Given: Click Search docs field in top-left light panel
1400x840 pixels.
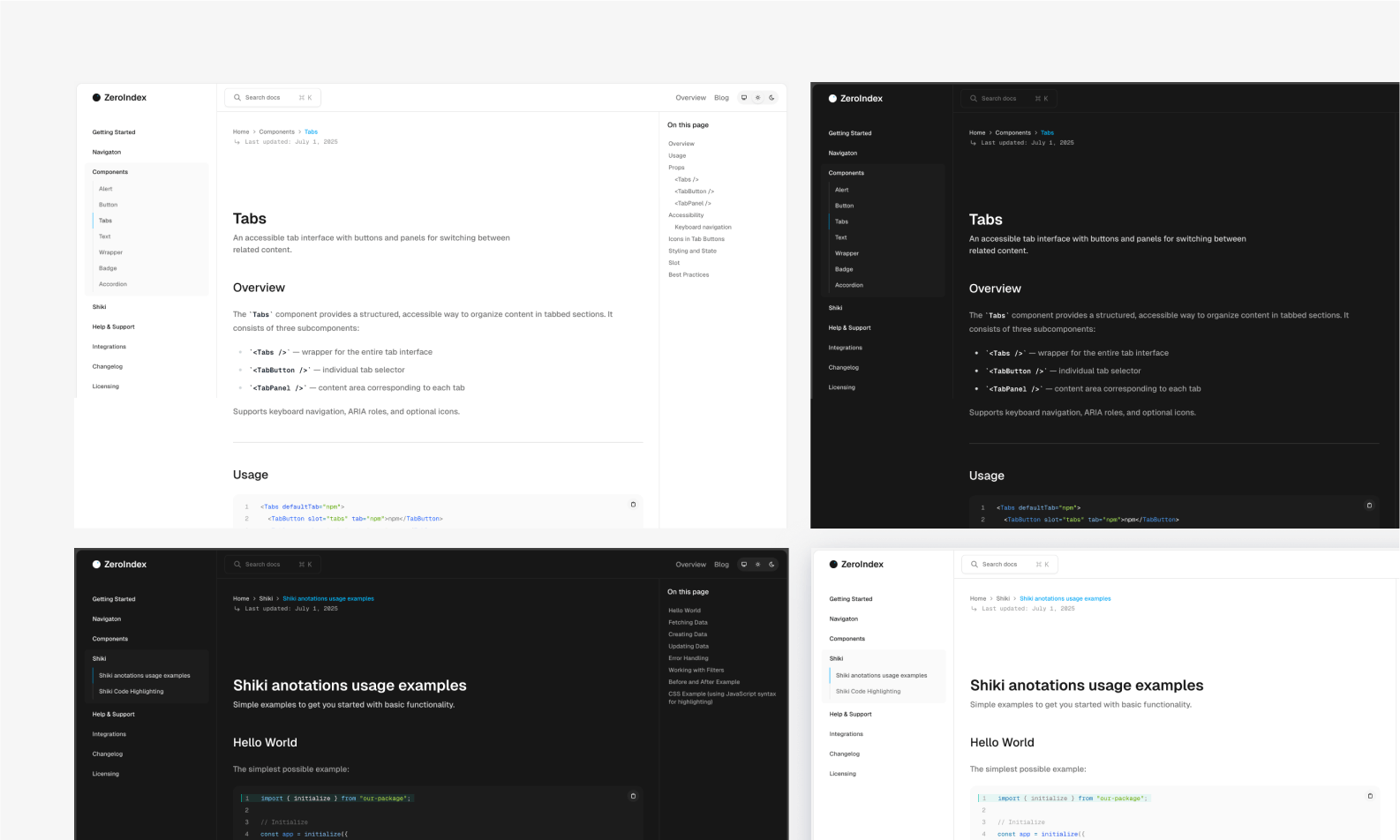Looking at the screenshot, I should click(x=272, y=98).
